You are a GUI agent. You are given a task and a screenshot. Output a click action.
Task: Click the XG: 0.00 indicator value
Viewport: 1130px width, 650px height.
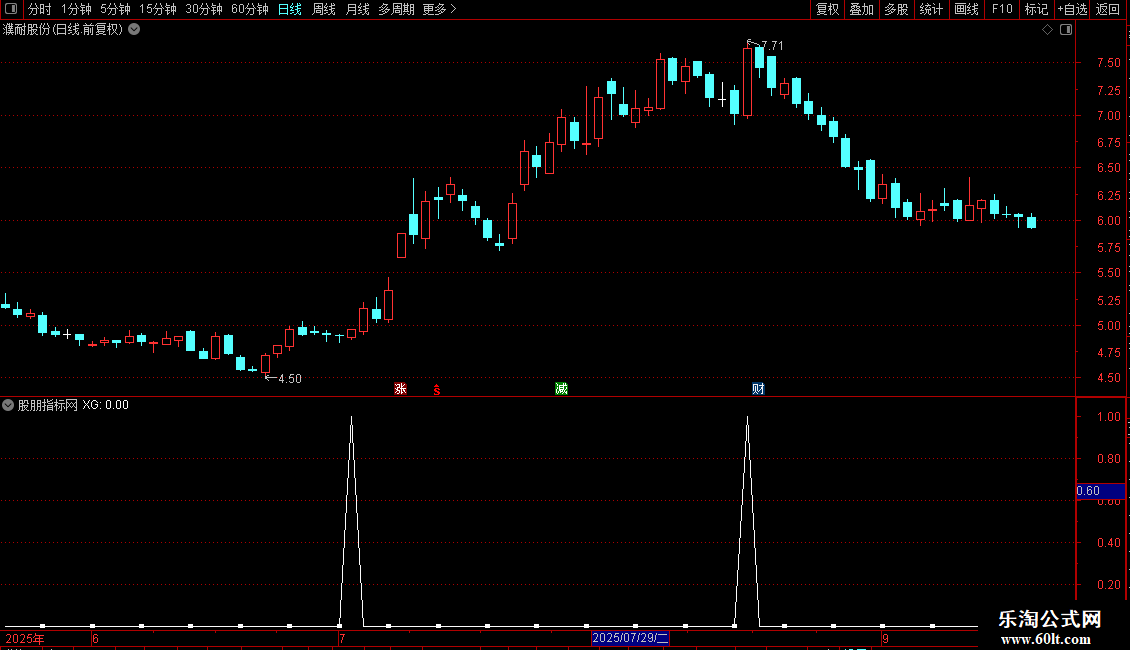[105, 405]
